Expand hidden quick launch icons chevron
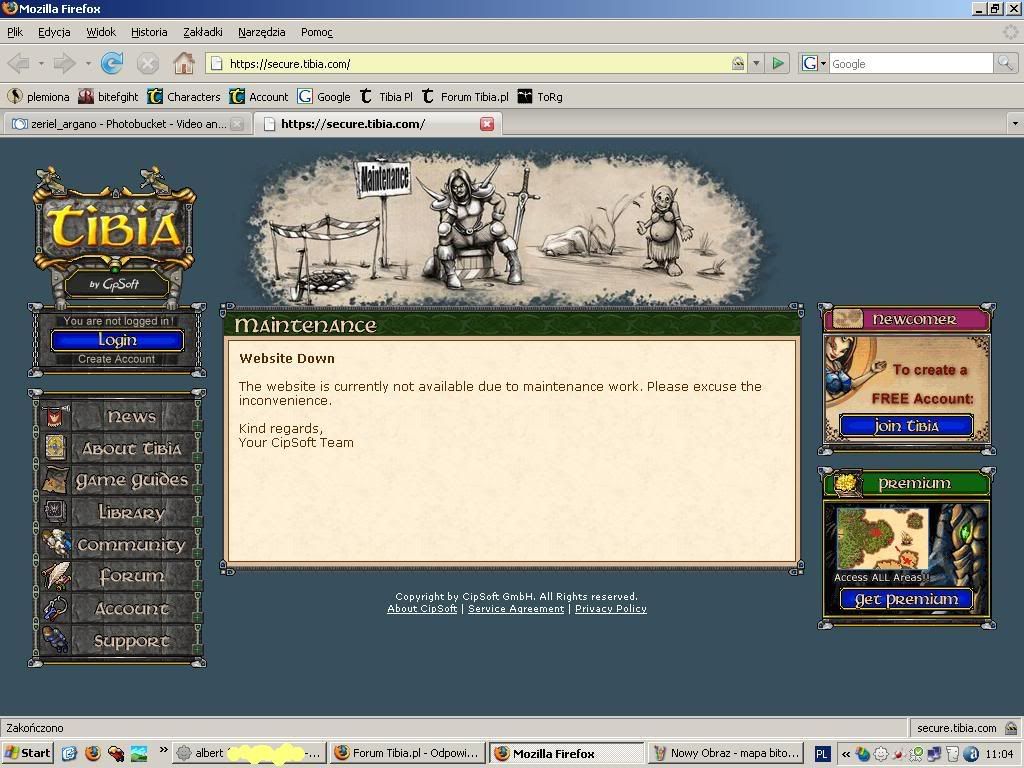Viewport: 1024px width, 768px height. [x=163, y=750]
